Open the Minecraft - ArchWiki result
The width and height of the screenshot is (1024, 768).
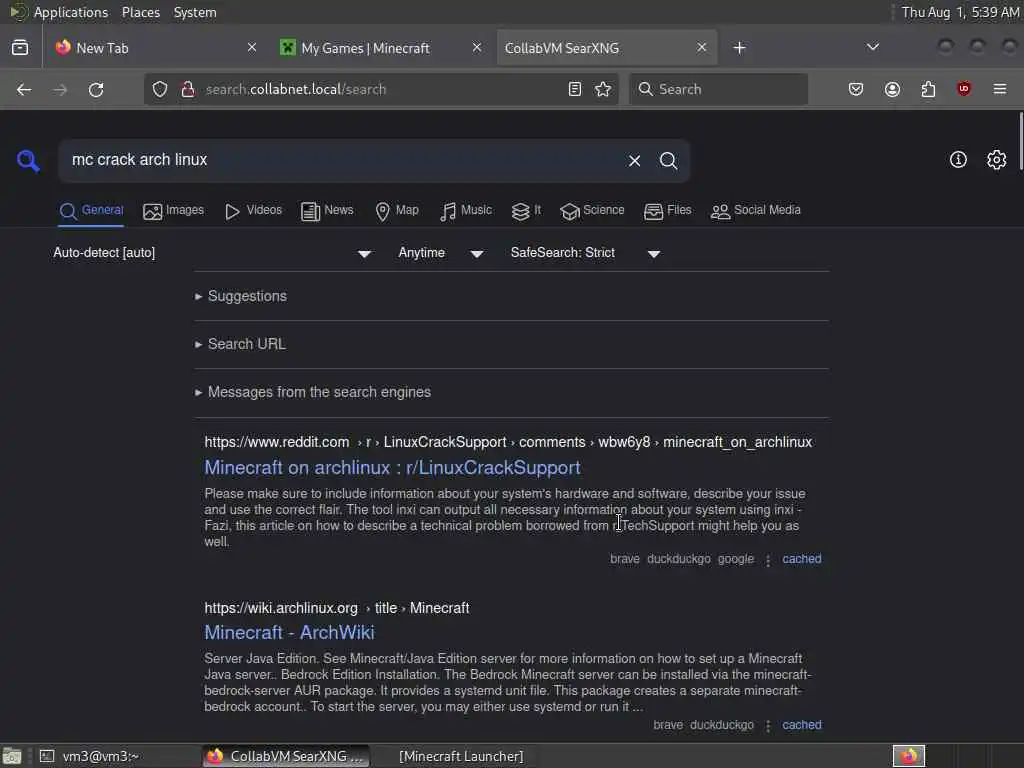pos(289,633)
